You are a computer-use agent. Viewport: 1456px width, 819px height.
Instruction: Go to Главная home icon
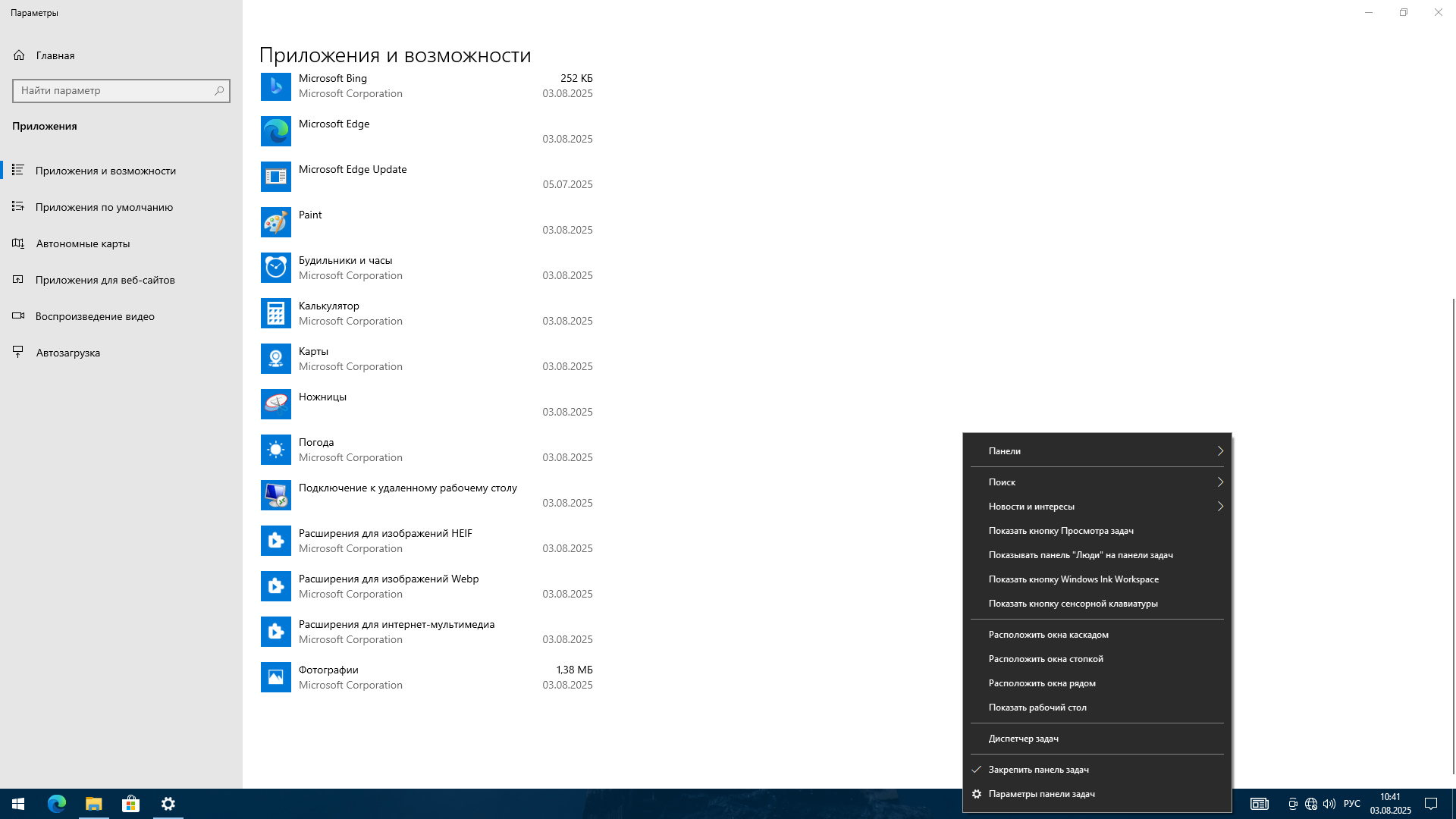click(19, 55)
